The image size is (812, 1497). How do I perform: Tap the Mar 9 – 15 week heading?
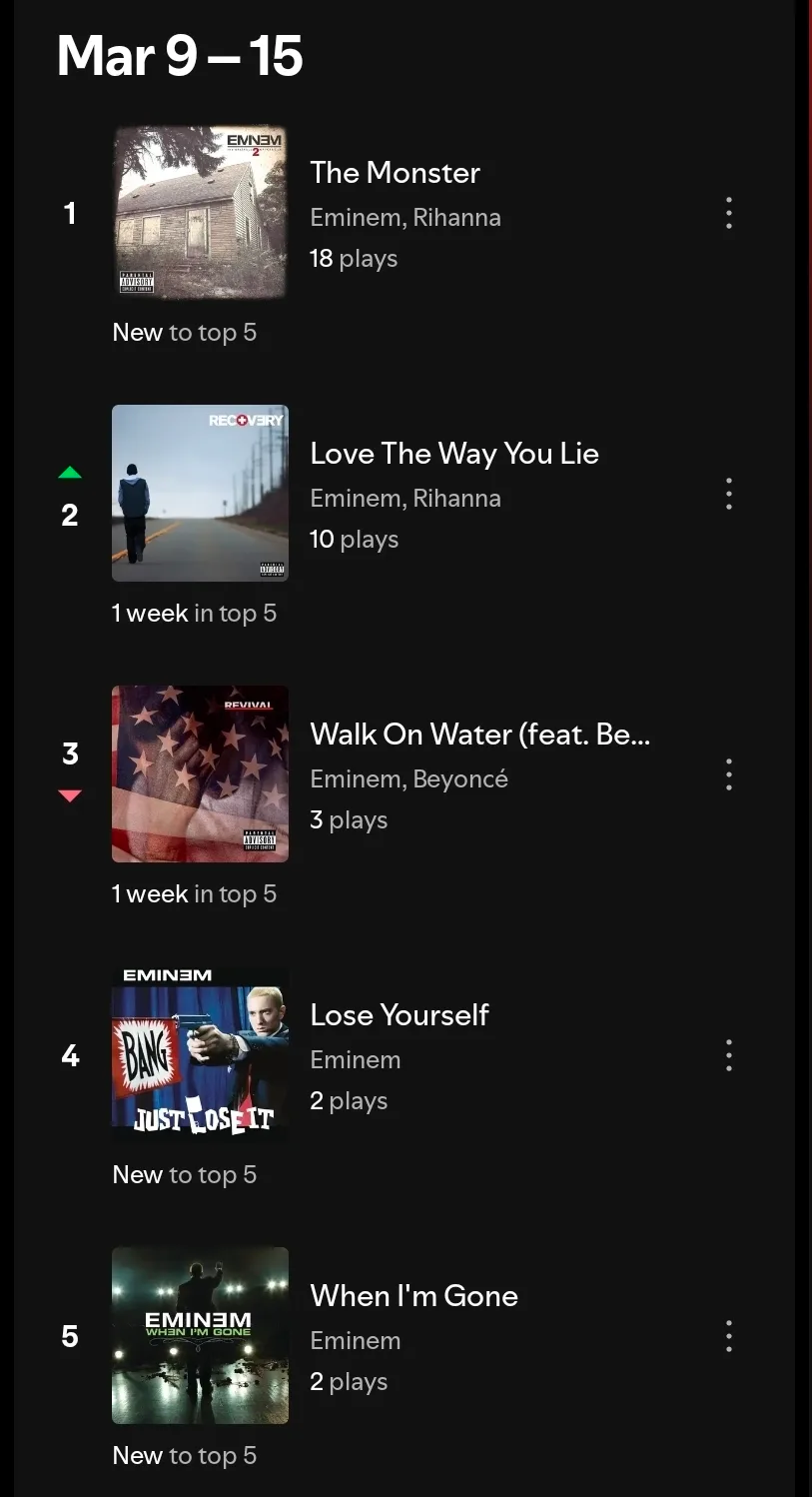[180, 56]
